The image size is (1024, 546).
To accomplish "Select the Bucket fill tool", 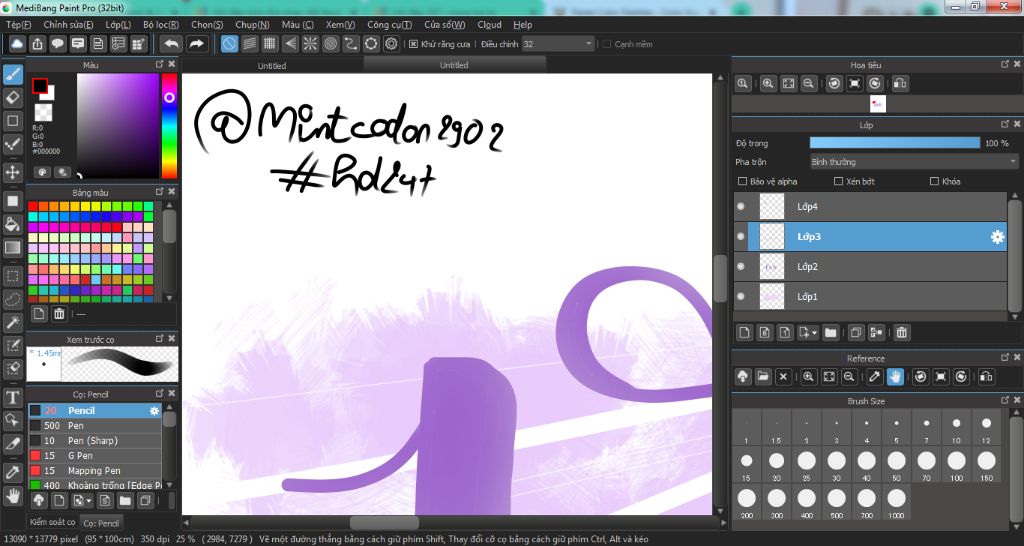I will [x=12, y=225].
